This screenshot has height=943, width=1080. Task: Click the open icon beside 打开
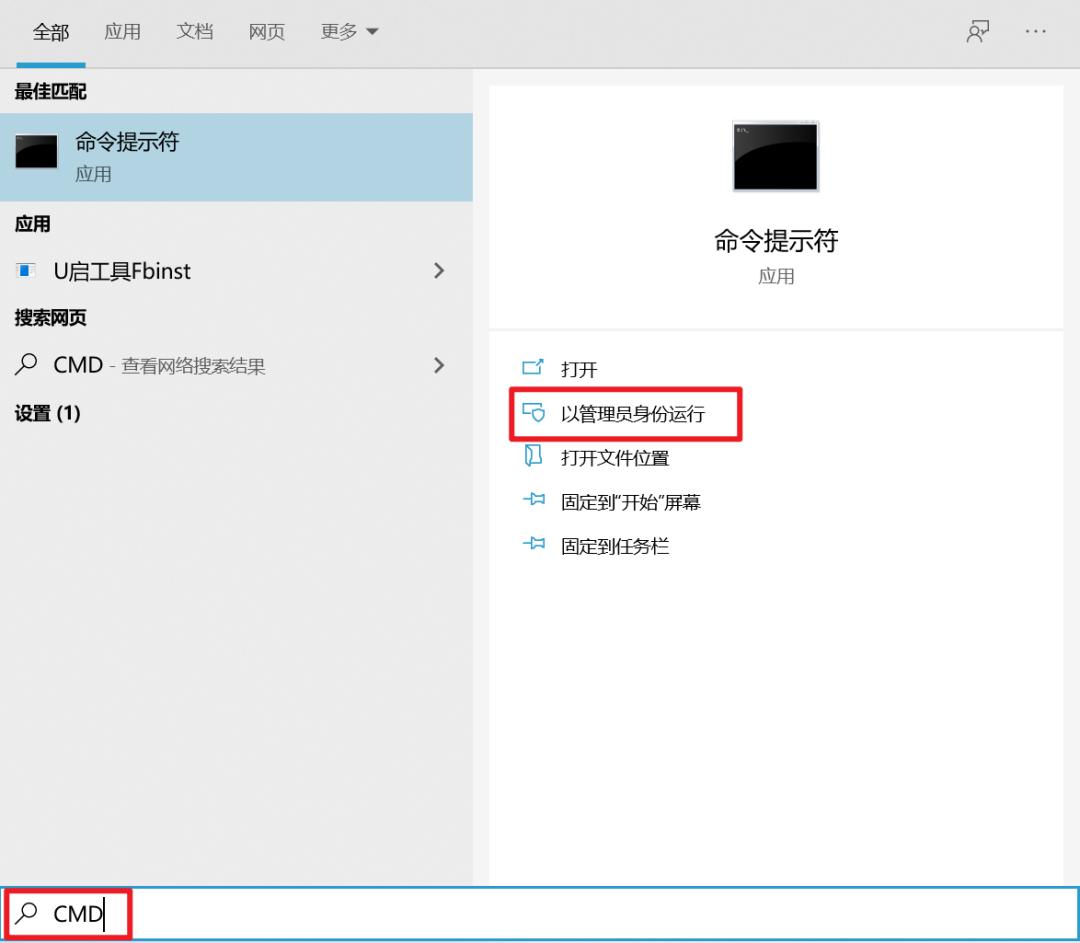coord(534,367)
